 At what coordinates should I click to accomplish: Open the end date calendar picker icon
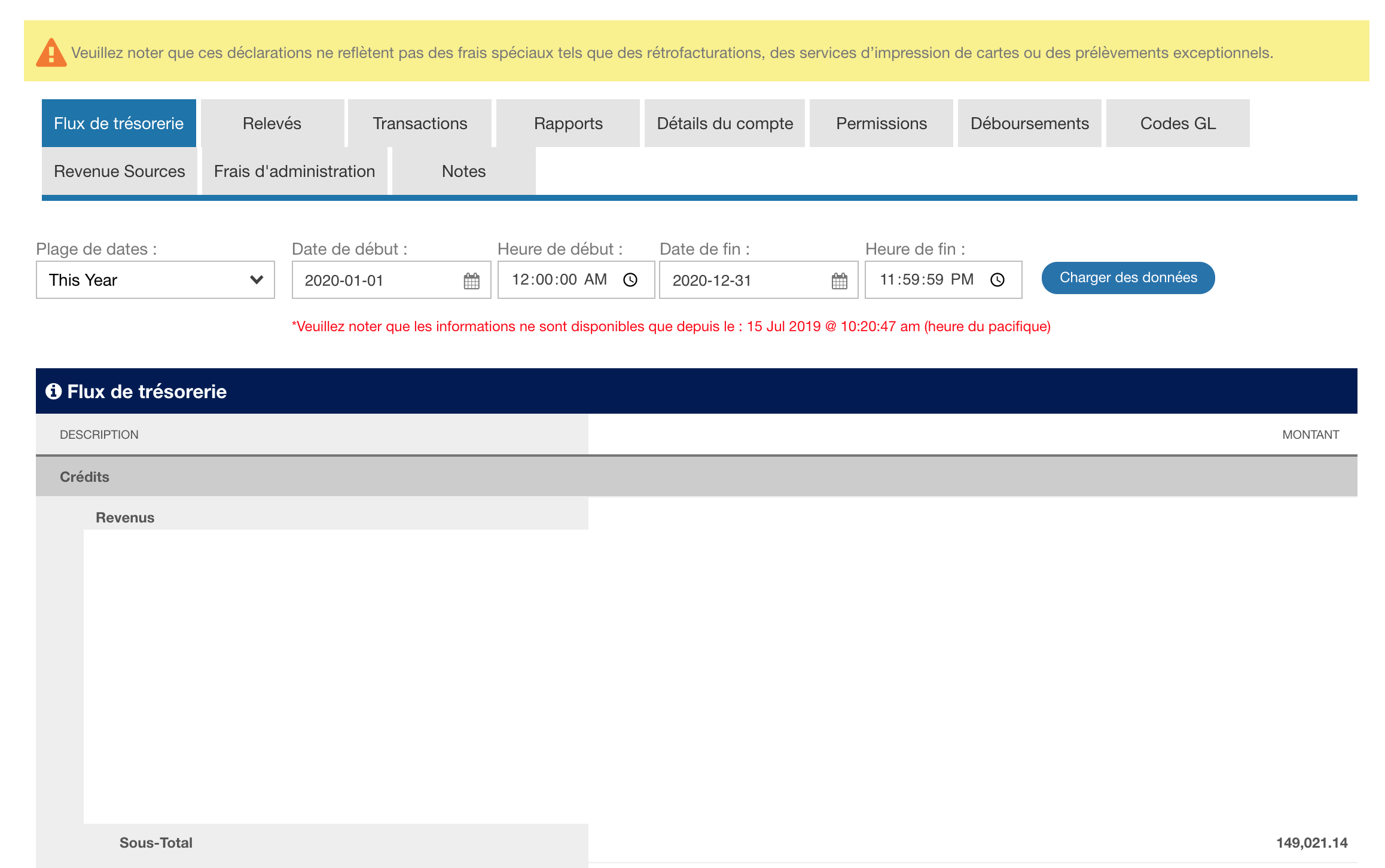coord(839,280)
